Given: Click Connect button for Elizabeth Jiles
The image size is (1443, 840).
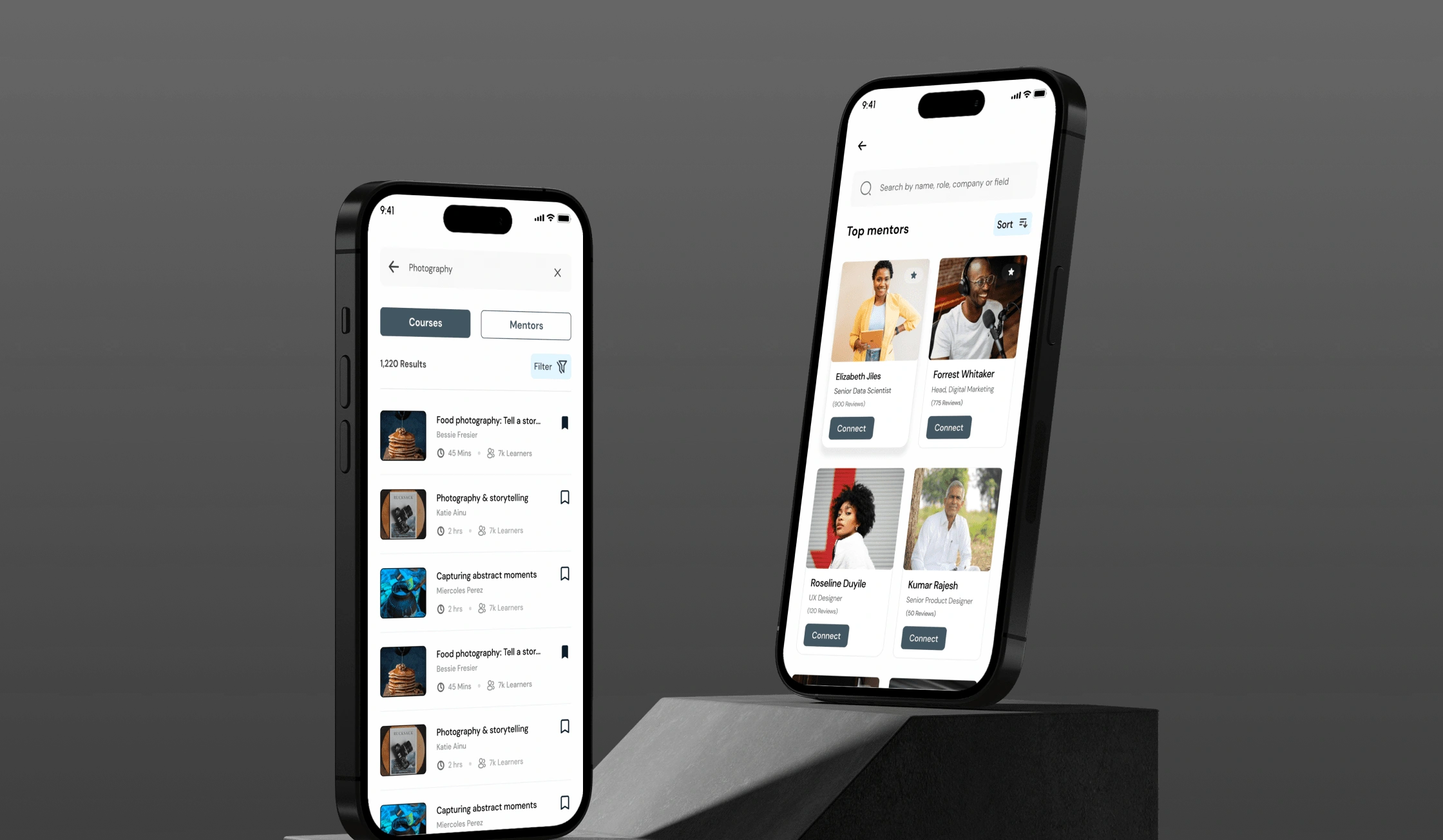Looking at the screenshot, I should [851, 428].
